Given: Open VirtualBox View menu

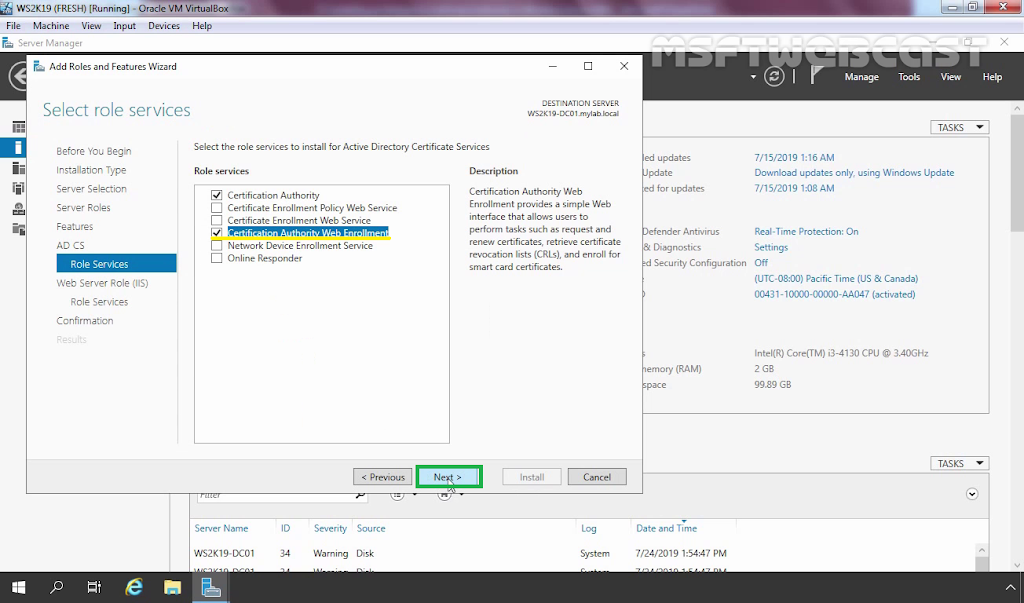Looking at the screenshot, I should [x=91, y=25].
